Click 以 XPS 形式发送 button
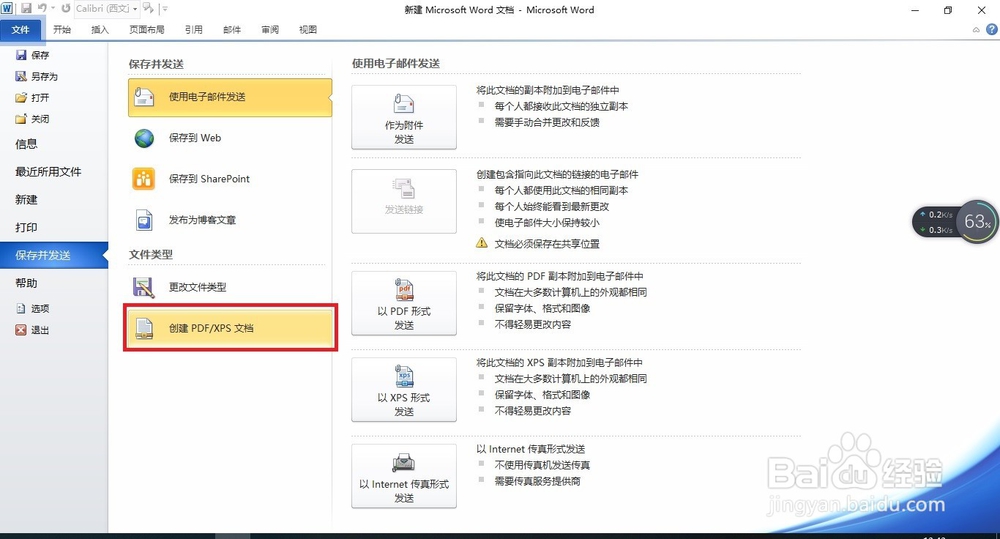Viewport: 1000px width, 539px height. 404,389
